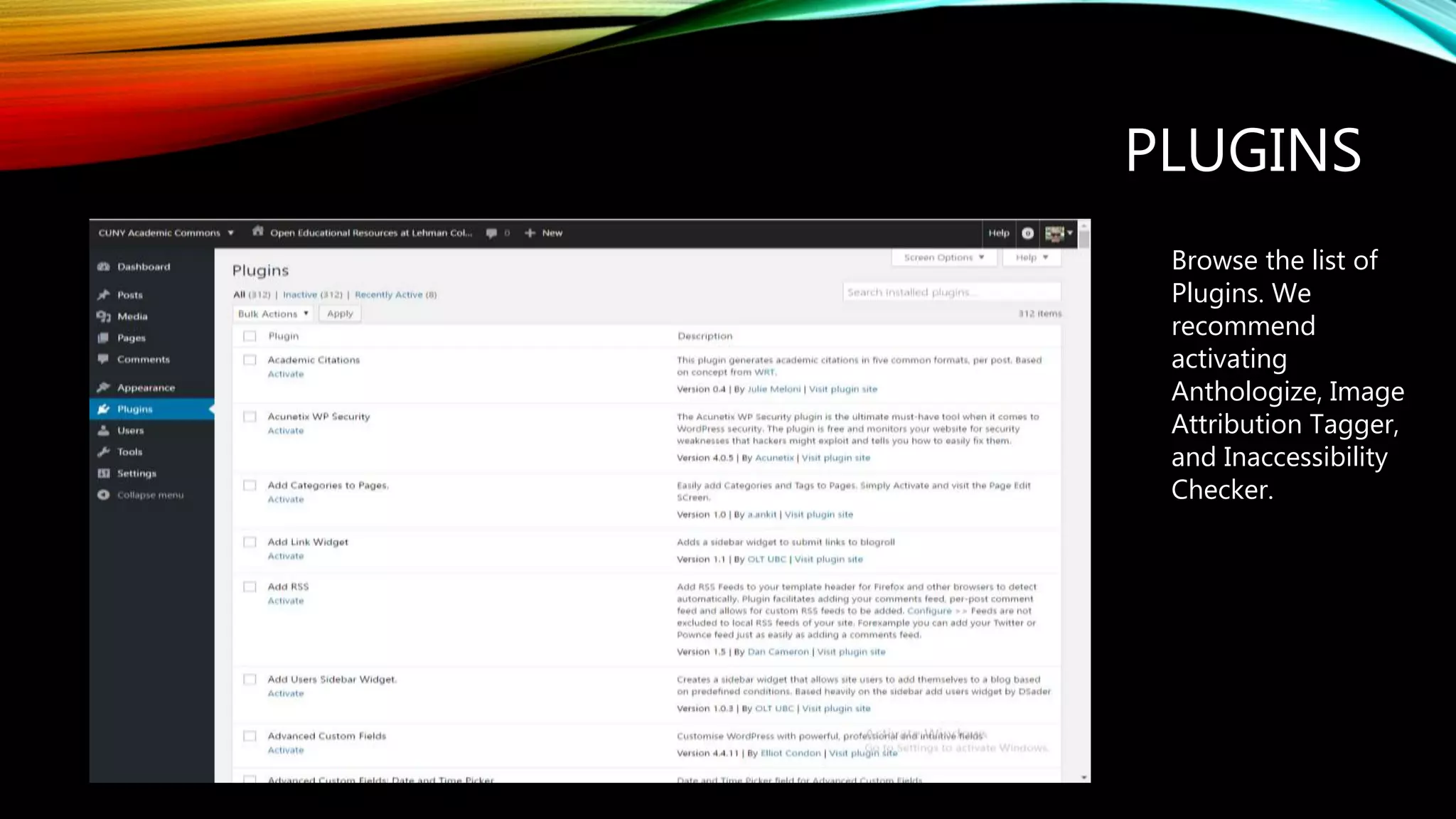Click the Posts pushpin icon
This screenshot has height=819, width=1456.
104,294
